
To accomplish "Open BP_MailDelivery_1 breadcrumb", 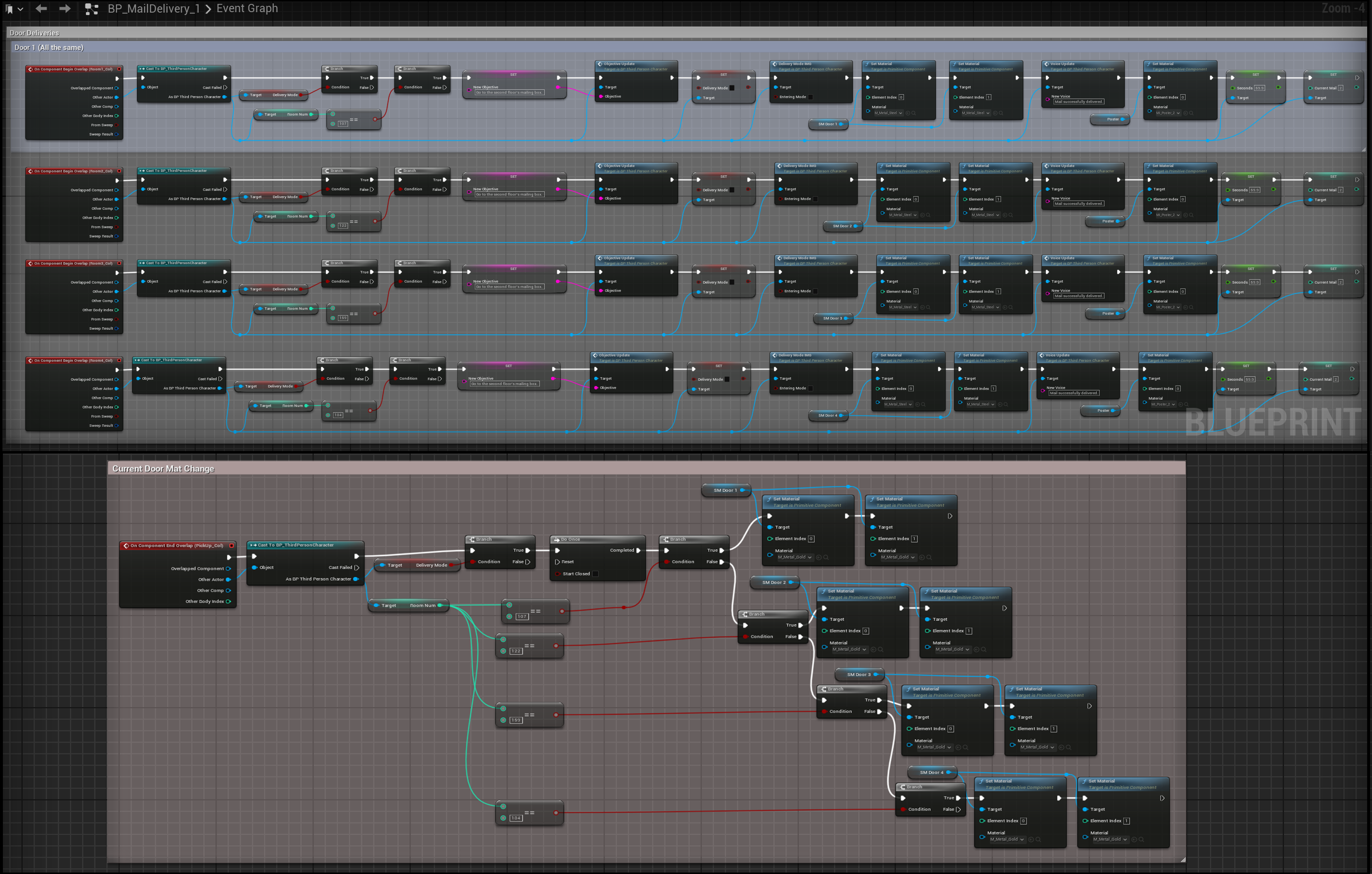I will coord(153,9).
